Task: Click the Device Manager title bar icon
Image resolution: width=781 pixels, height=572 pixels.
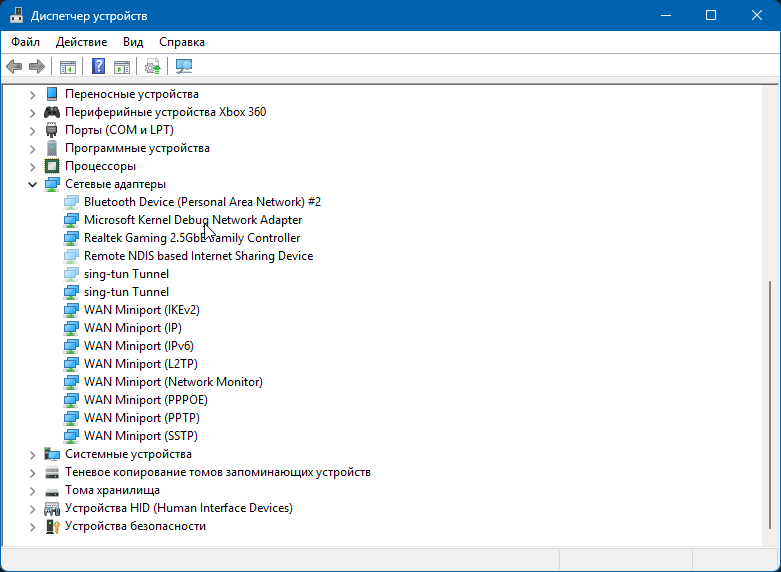Action: click(x=16, y=15)
